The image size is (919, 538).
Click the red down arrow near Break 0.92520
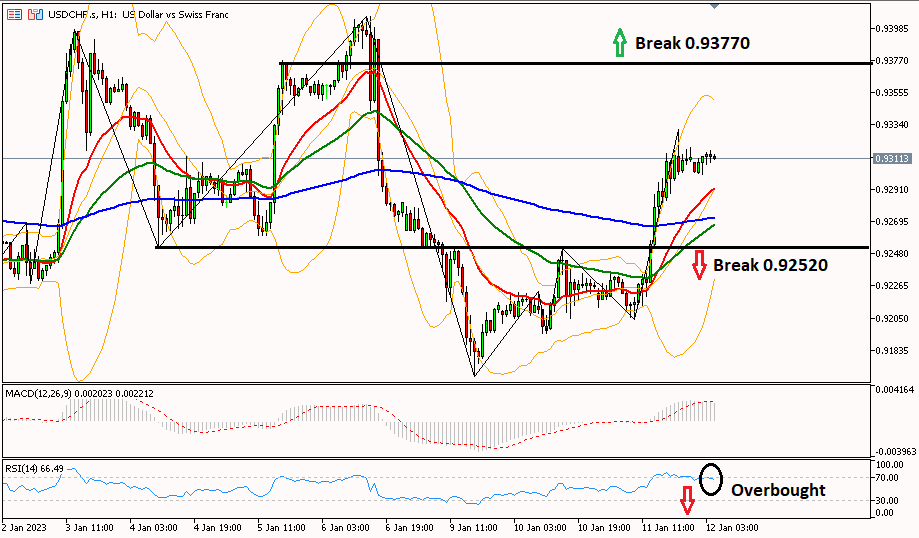pyautogui.click(x=698, y=264)
